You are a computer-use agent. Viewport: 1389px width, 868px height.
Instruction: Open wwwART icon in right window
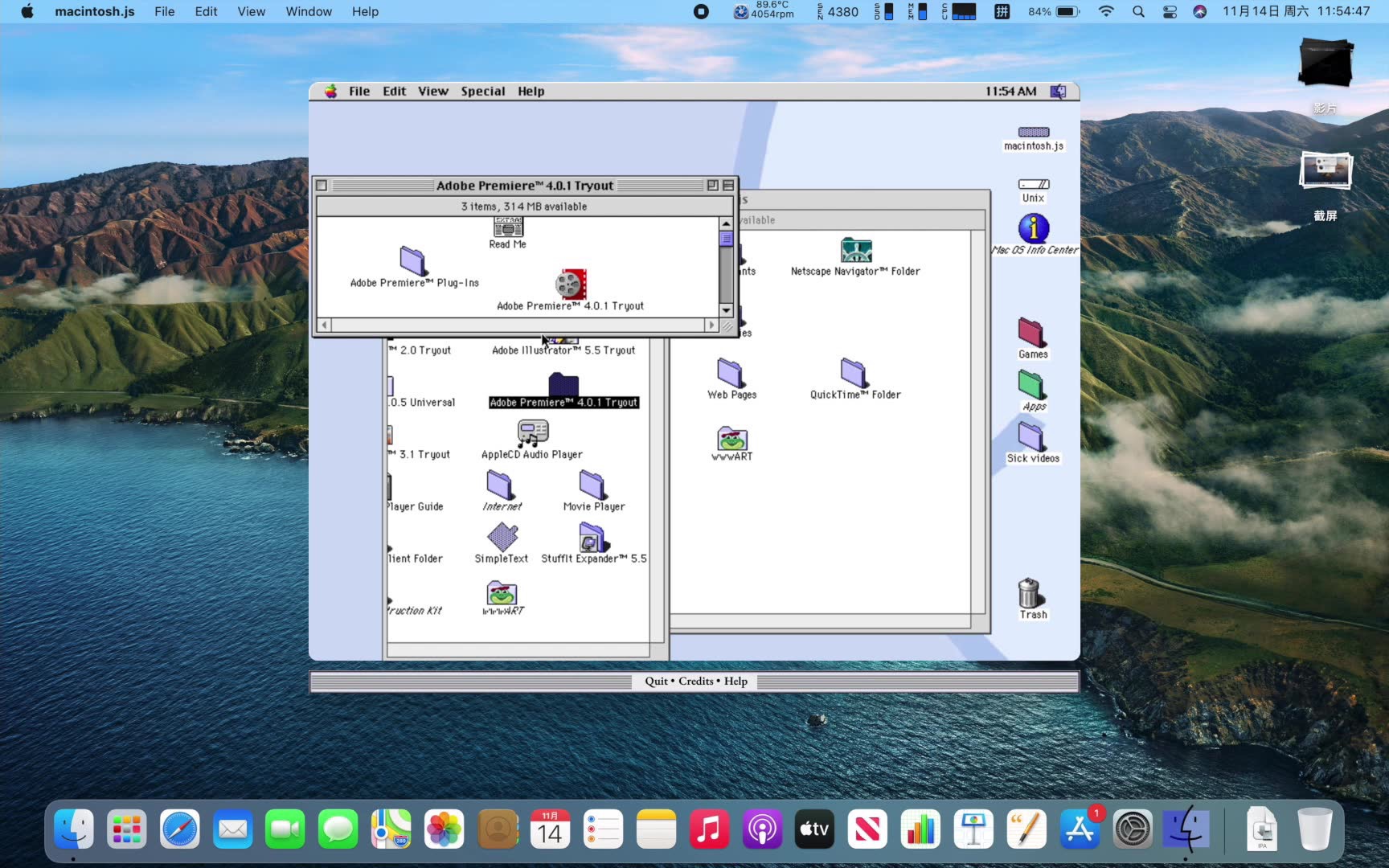tap(732, 438)
